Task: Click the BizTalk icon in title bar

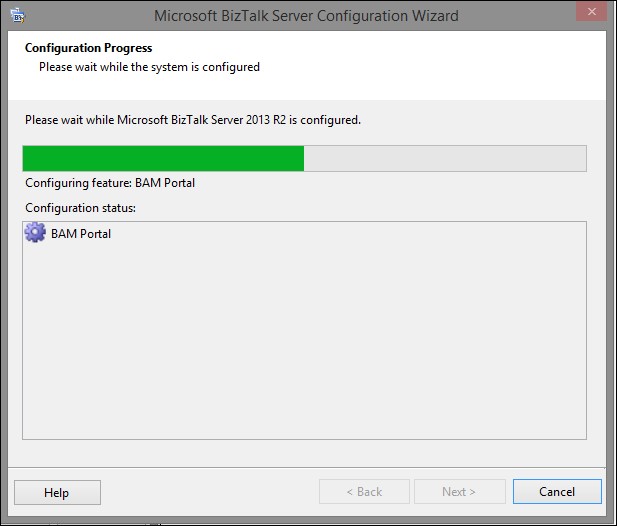Action: (18, 16)
